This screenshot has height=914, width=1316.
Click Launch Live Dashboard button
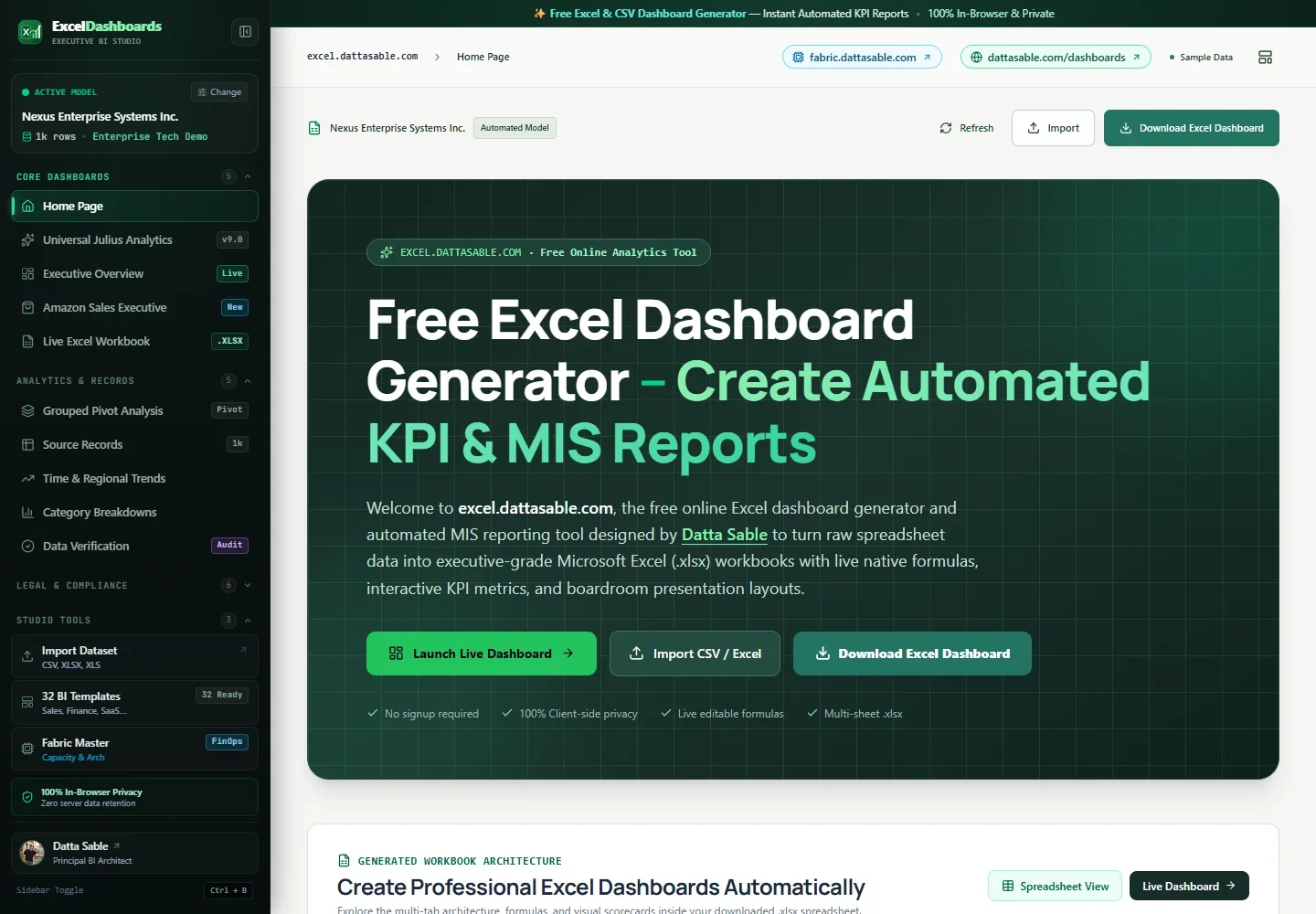[x=482, y=654]
